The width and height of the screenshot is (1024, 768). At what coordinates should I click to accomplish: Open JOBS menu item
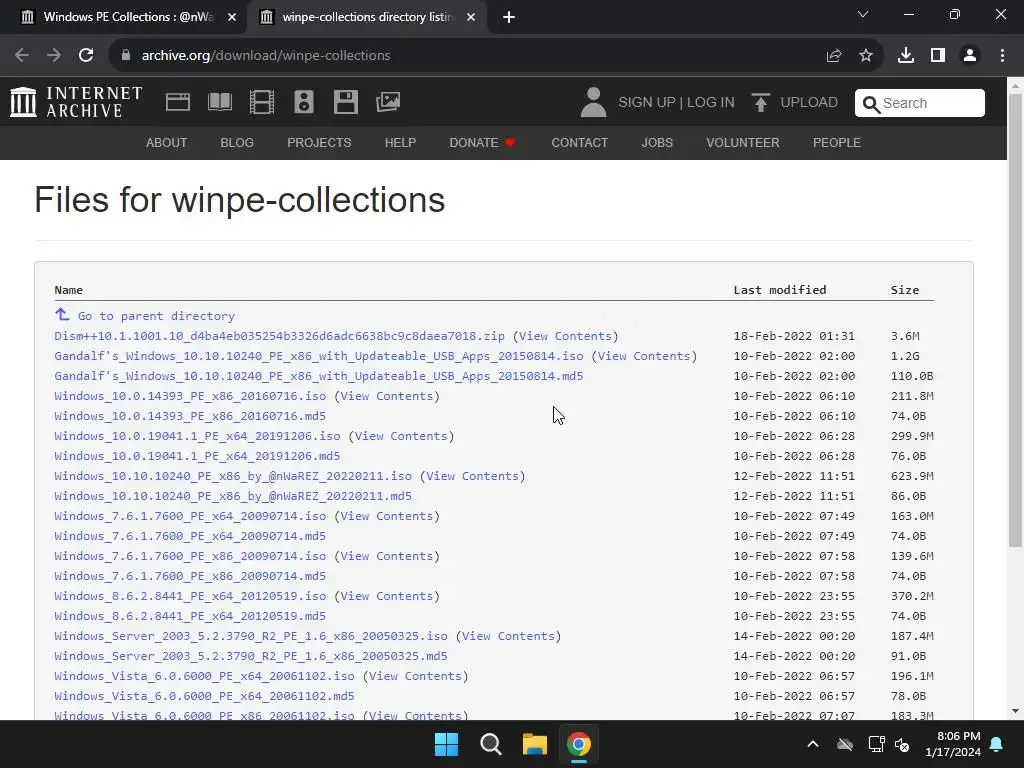[x=657, y=142]
